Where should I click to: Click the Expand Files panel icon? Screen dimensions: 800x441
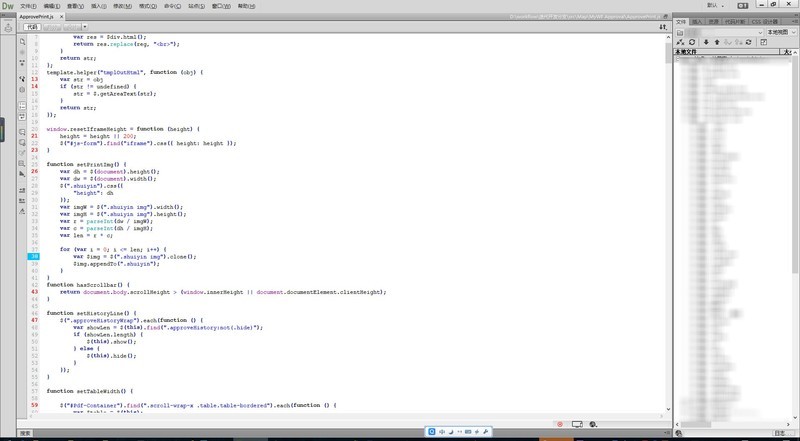pyautogui.click(x=765, y=43)
